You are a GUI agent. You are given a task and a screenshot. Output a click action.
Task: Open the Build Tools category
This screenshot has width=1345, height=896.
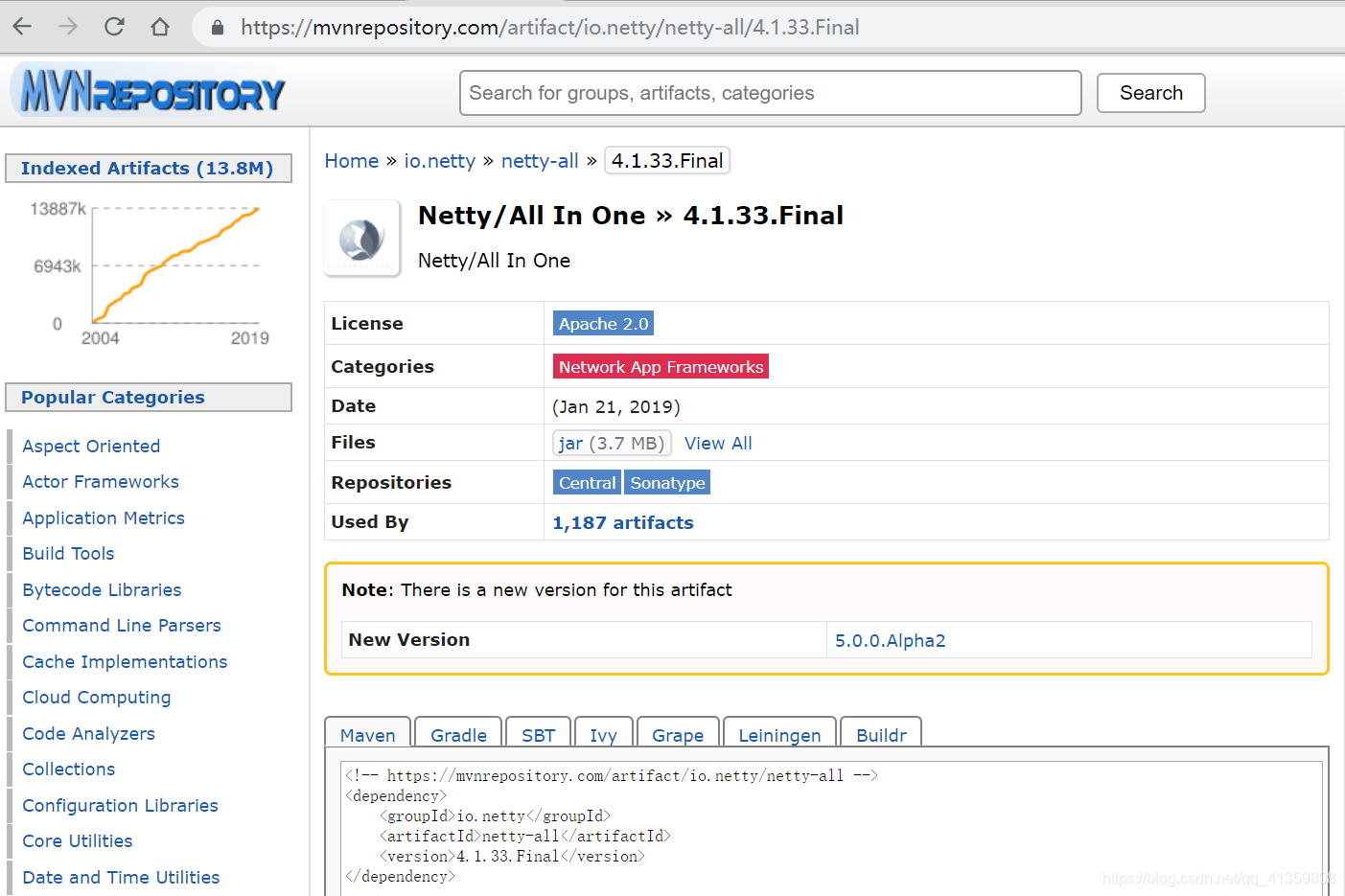[x=68, y=554]
